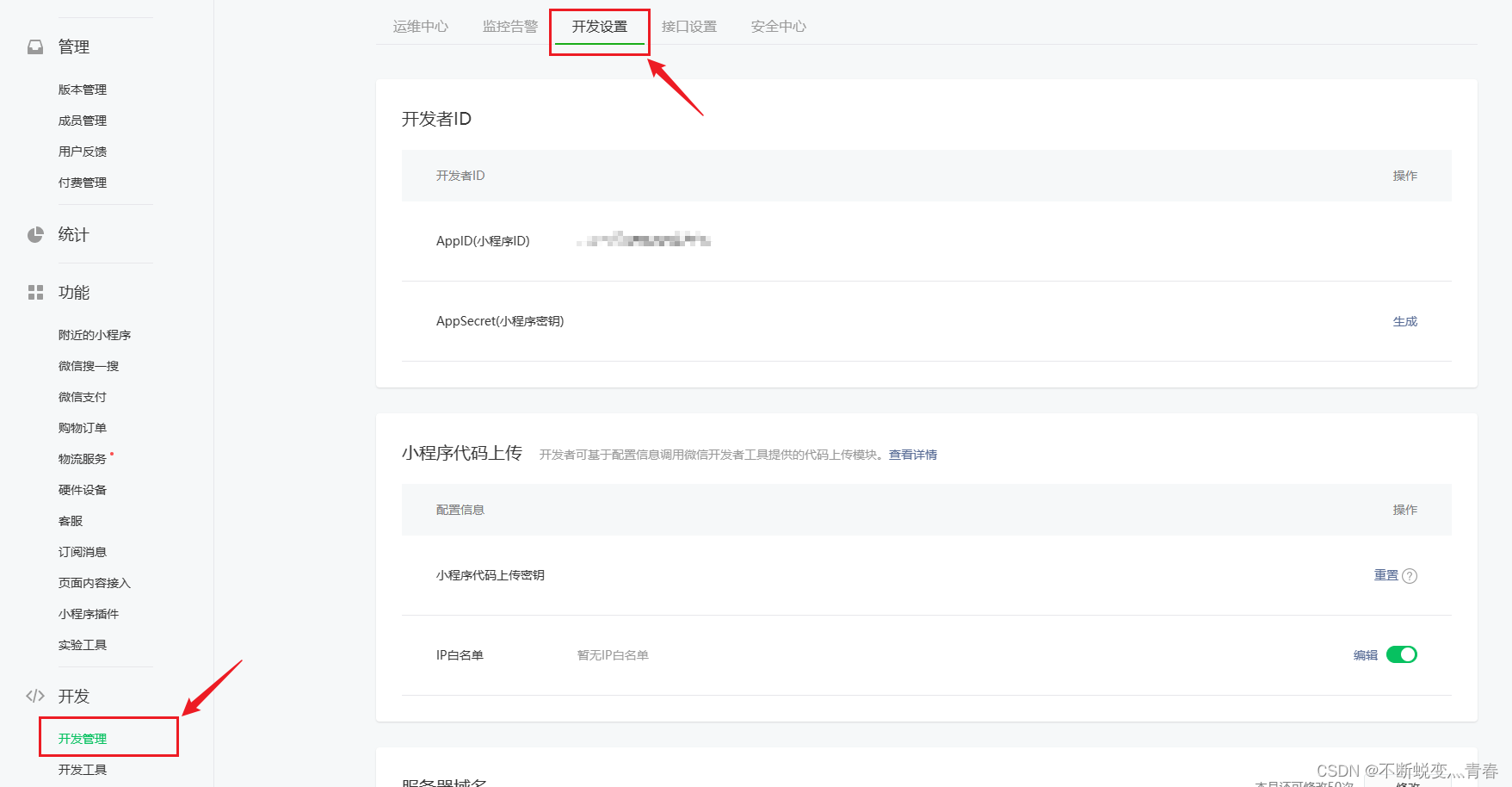Open 付费管理 in the sidebar
The image size is (1512, 787).
(x=83, y=183)
